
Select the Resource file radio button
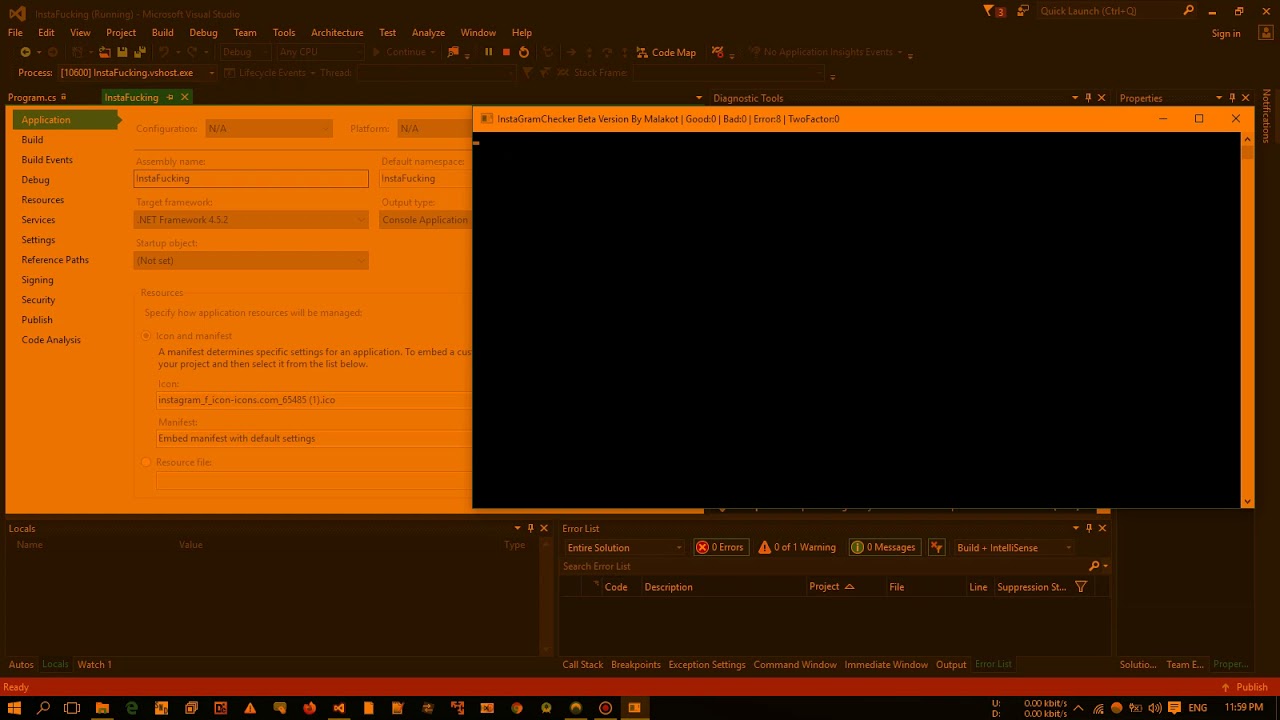pos(147,462)
